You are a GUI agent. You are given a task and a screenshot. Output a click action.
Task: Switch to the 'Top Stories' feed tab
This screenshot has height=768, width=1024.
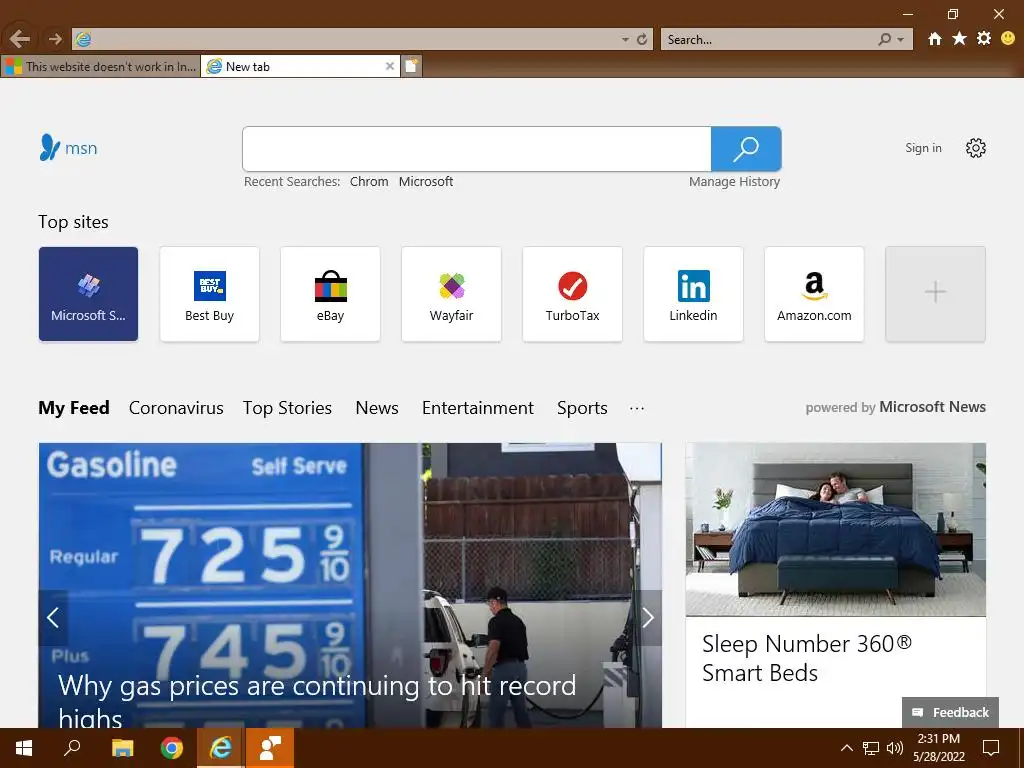(287, 408)
